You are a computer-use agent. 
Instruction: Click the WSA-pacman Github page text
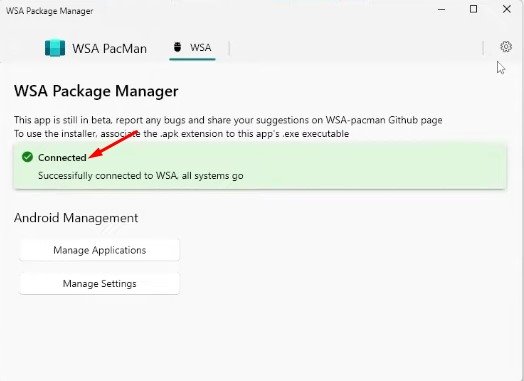(384, 120)
